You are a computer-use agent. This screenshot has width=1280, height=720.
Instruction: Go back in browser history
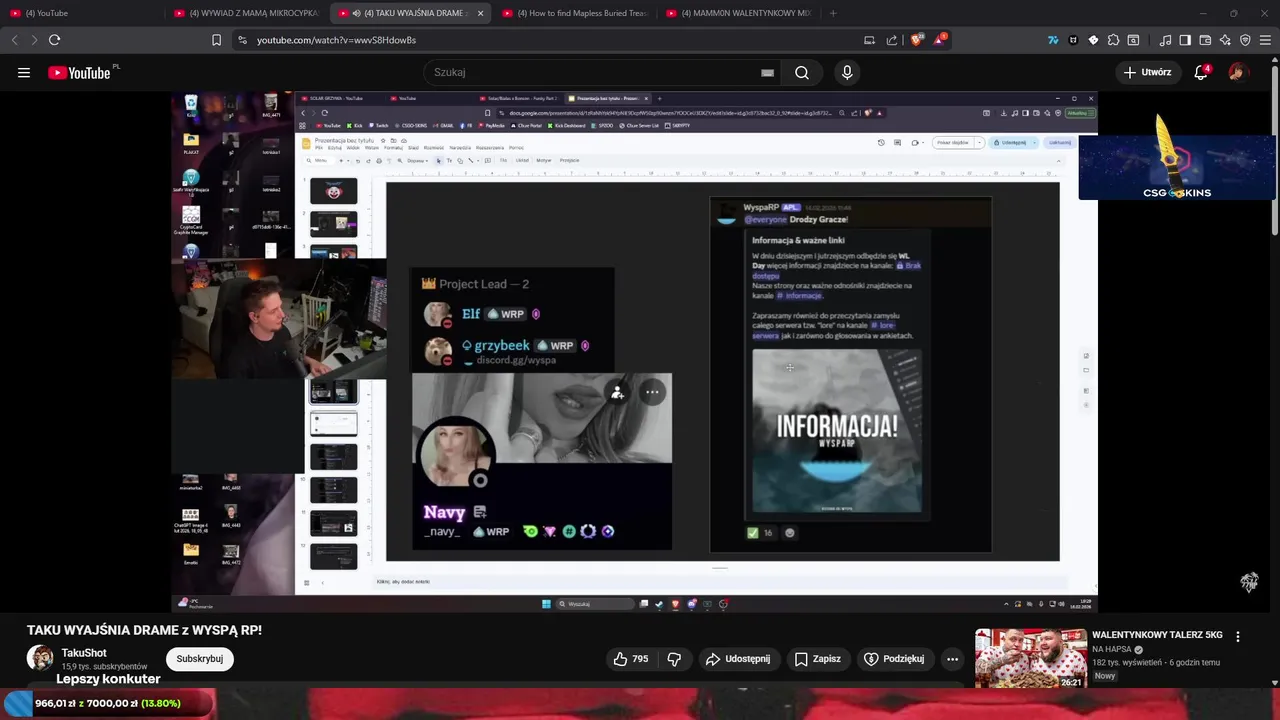click(x=14, y=40)
